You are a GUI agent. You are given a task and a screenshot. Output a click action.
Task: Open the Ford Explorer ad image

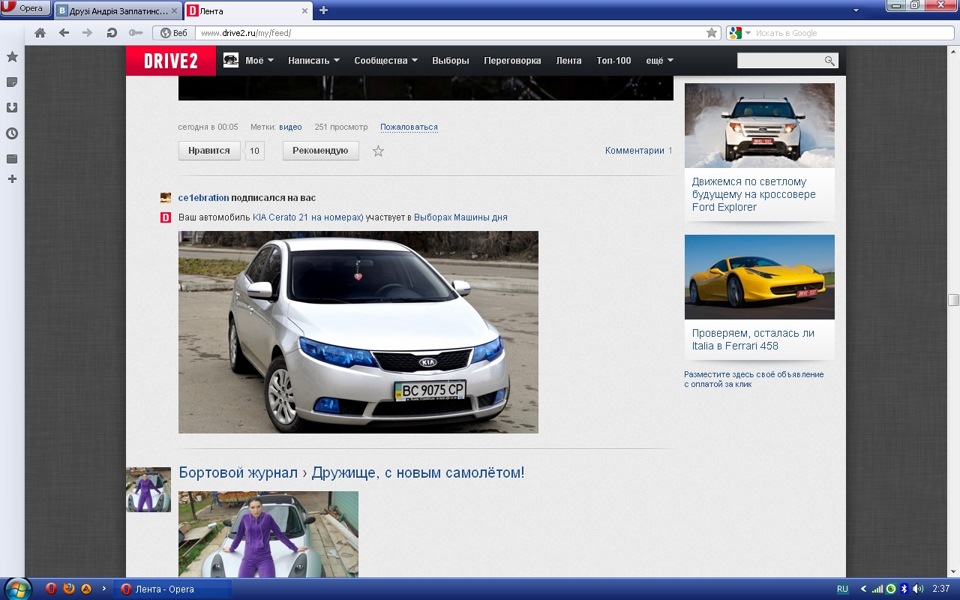pyautogui.click(x=759, y=126)
